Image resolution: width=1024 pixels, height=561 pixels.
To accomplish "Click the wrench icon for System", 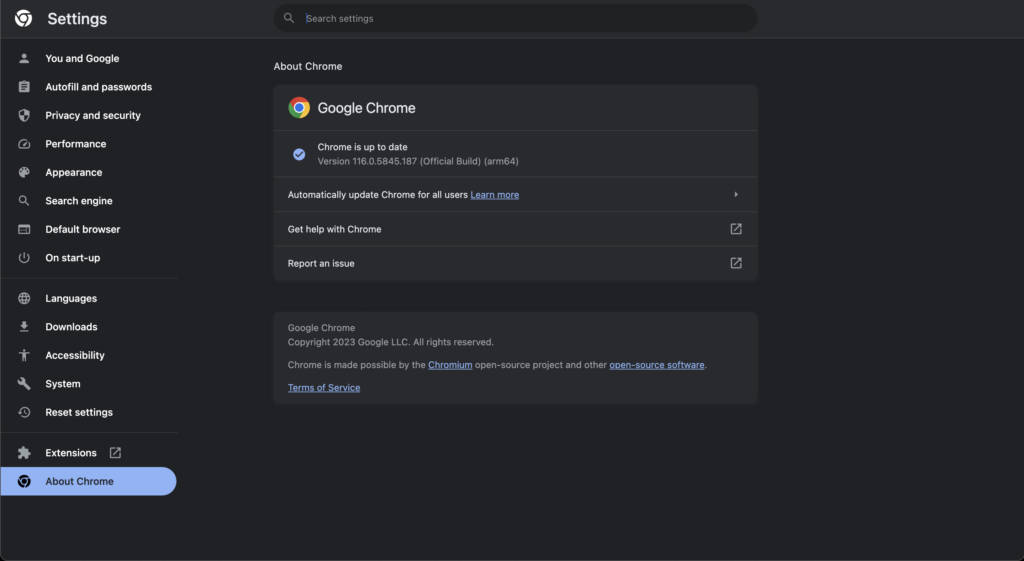I will pyautogui.click(x=24, y=383).
